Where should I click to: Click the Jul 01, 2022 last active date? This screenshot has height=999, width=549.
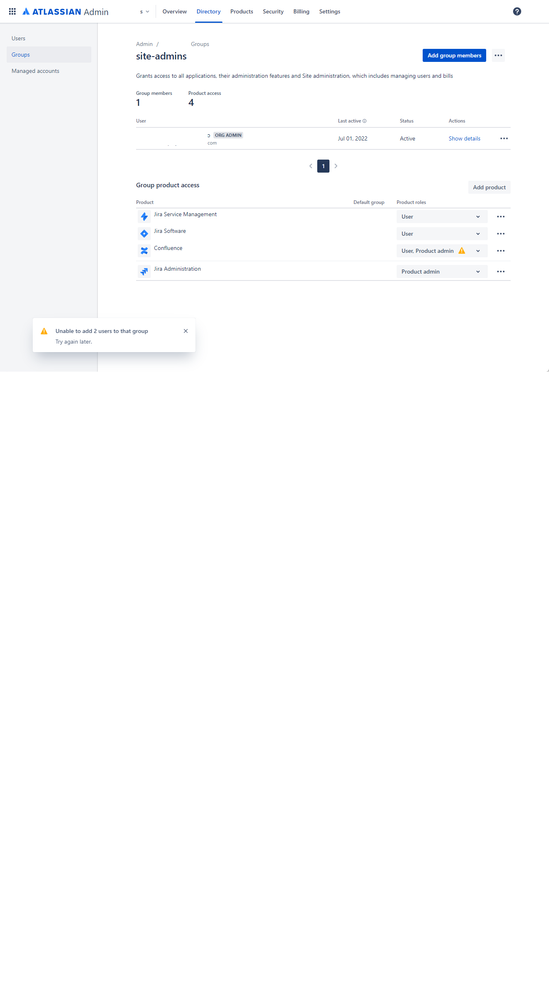[352, 138]
